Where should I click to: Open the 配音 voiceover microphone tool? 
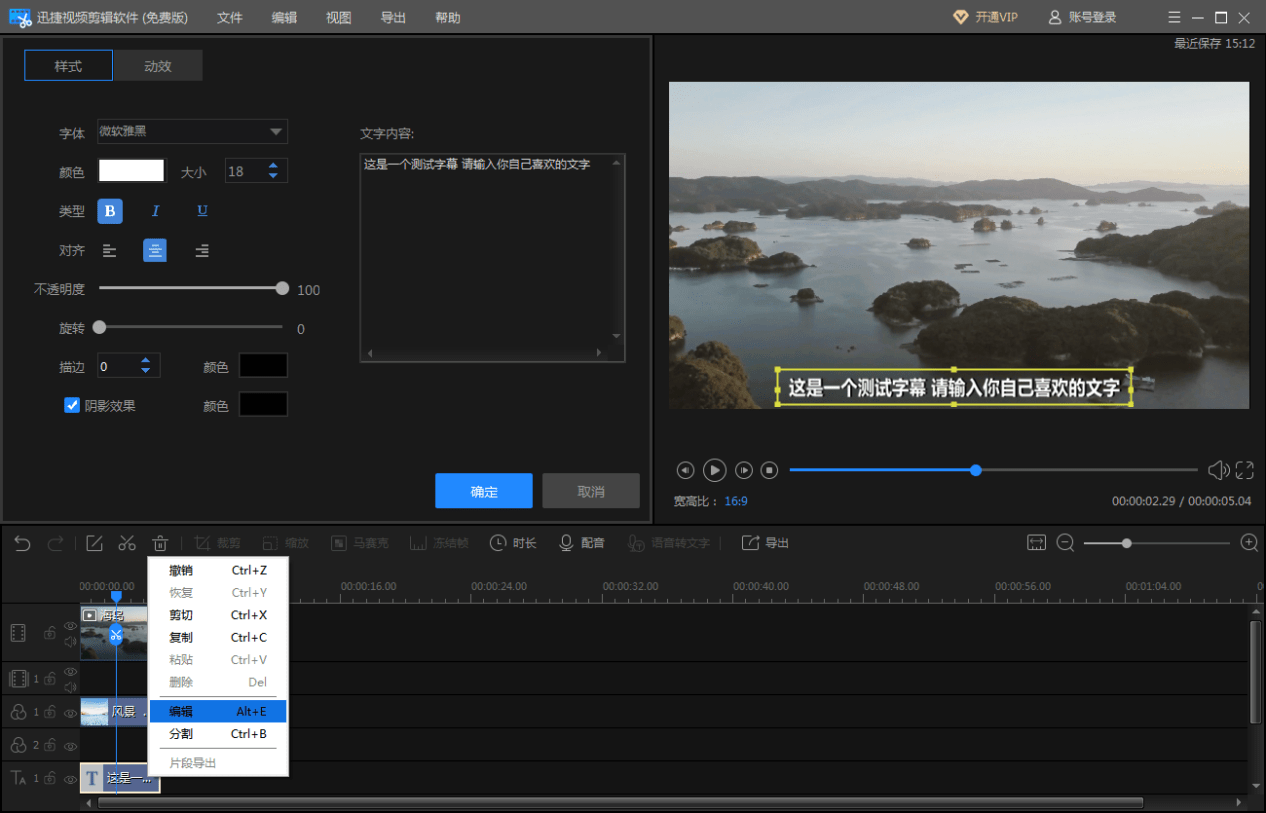tap(581, 543)
